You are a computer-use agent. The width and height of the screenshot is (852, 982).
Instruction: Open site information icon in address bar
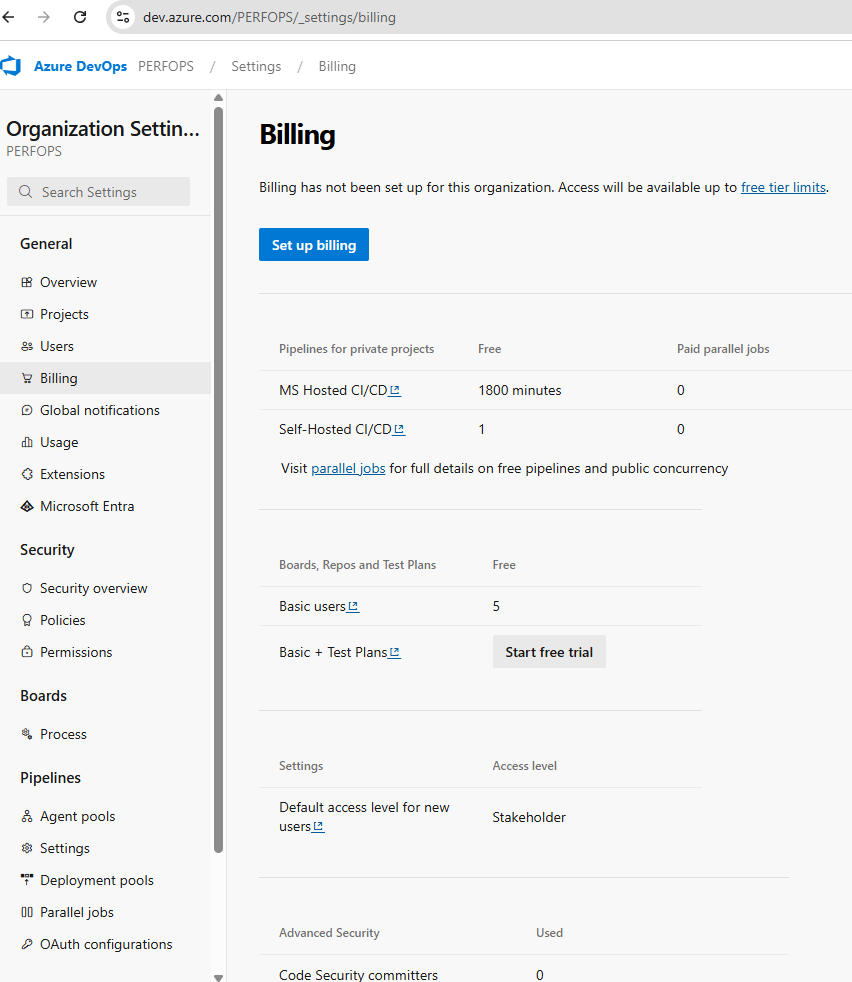point(123,17)
